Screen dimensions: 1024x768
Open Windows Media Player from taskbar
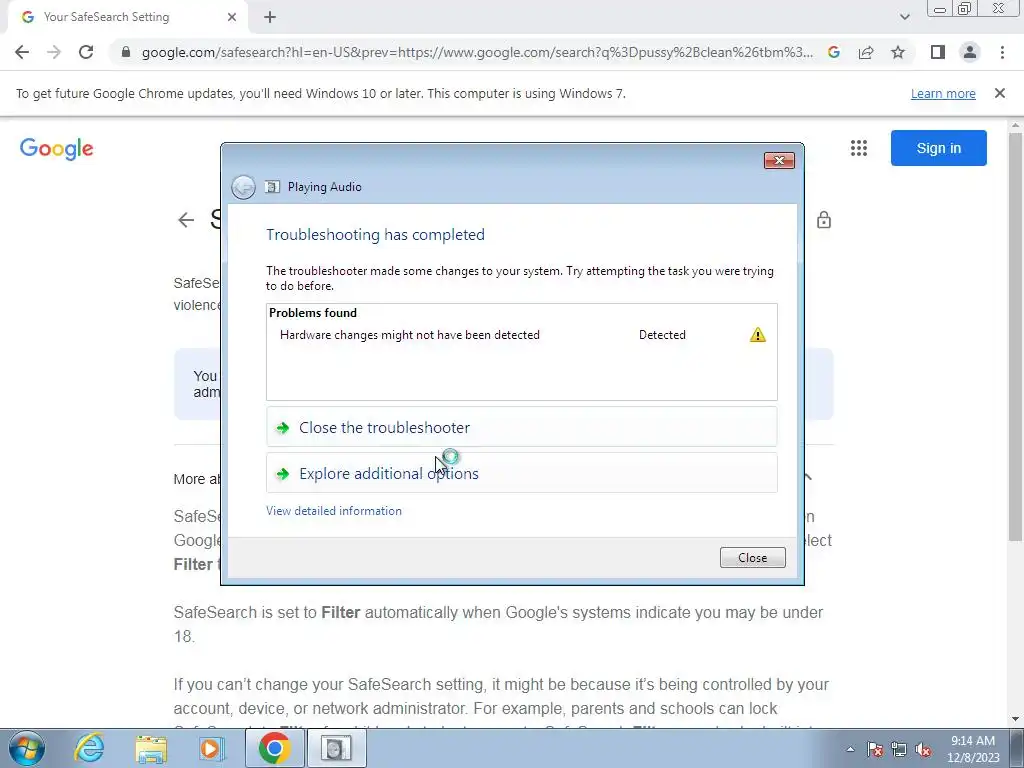212,748
